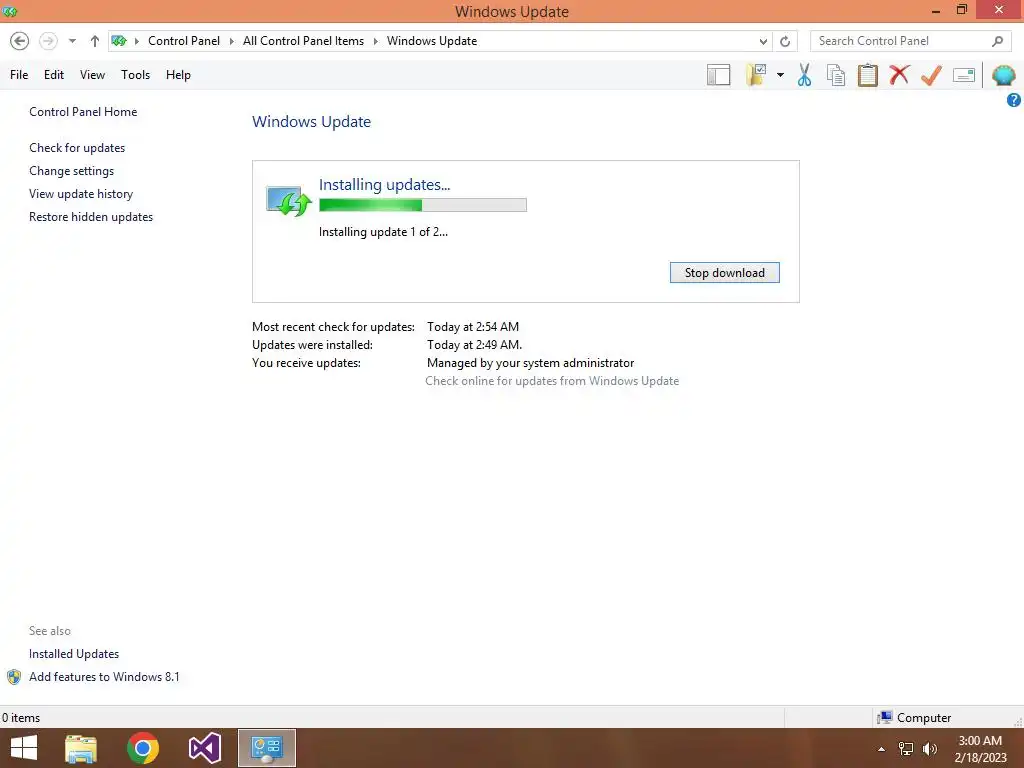The image size is (1024, 768).
Task: Click the Paste clipboard icon
Action: click(867, 75)
